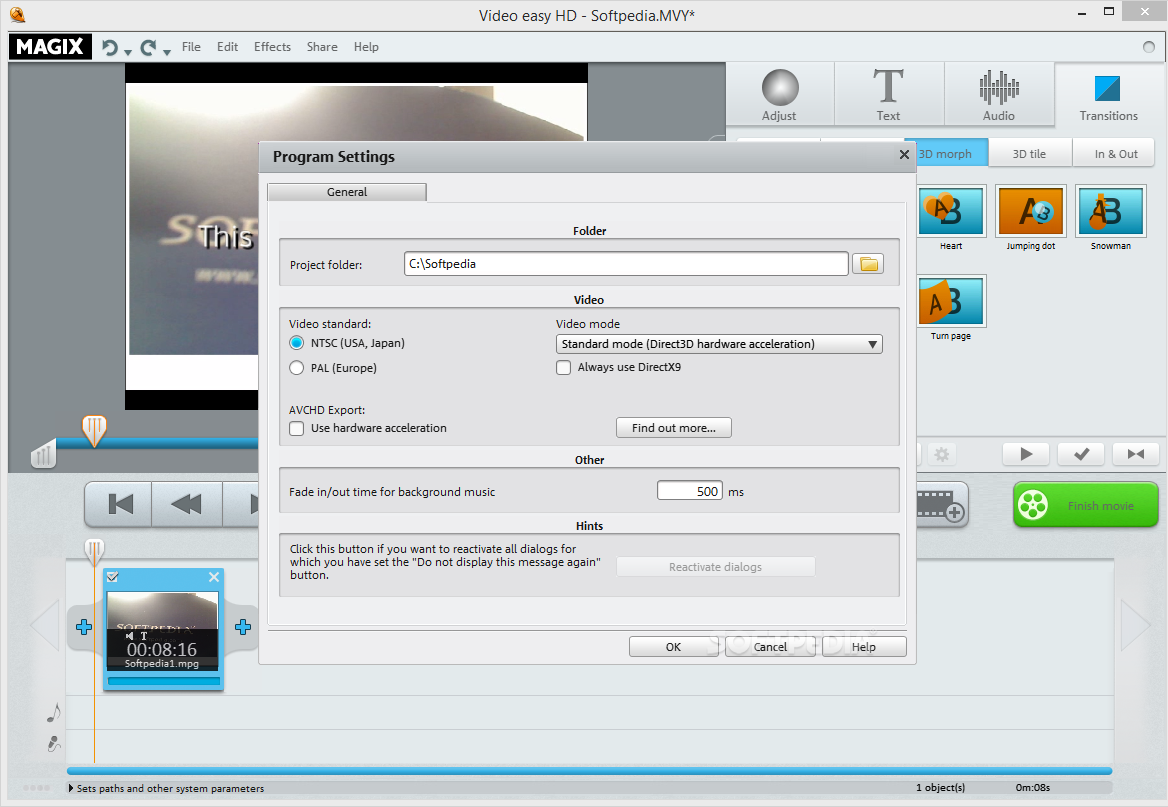Click the Redo arrow icon
1168x807 pixels.
(149, 48)
